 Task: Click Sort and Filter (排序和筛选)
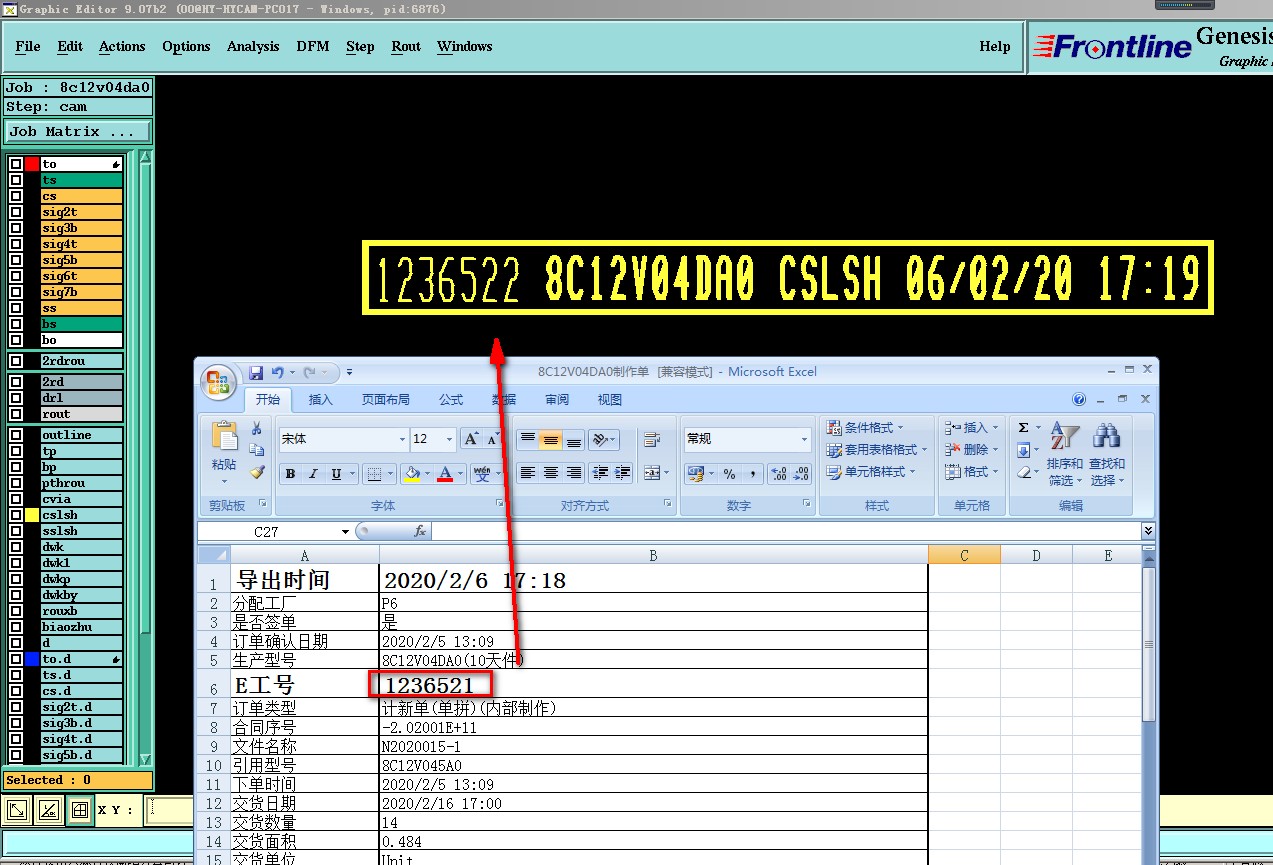point(1065,454)
